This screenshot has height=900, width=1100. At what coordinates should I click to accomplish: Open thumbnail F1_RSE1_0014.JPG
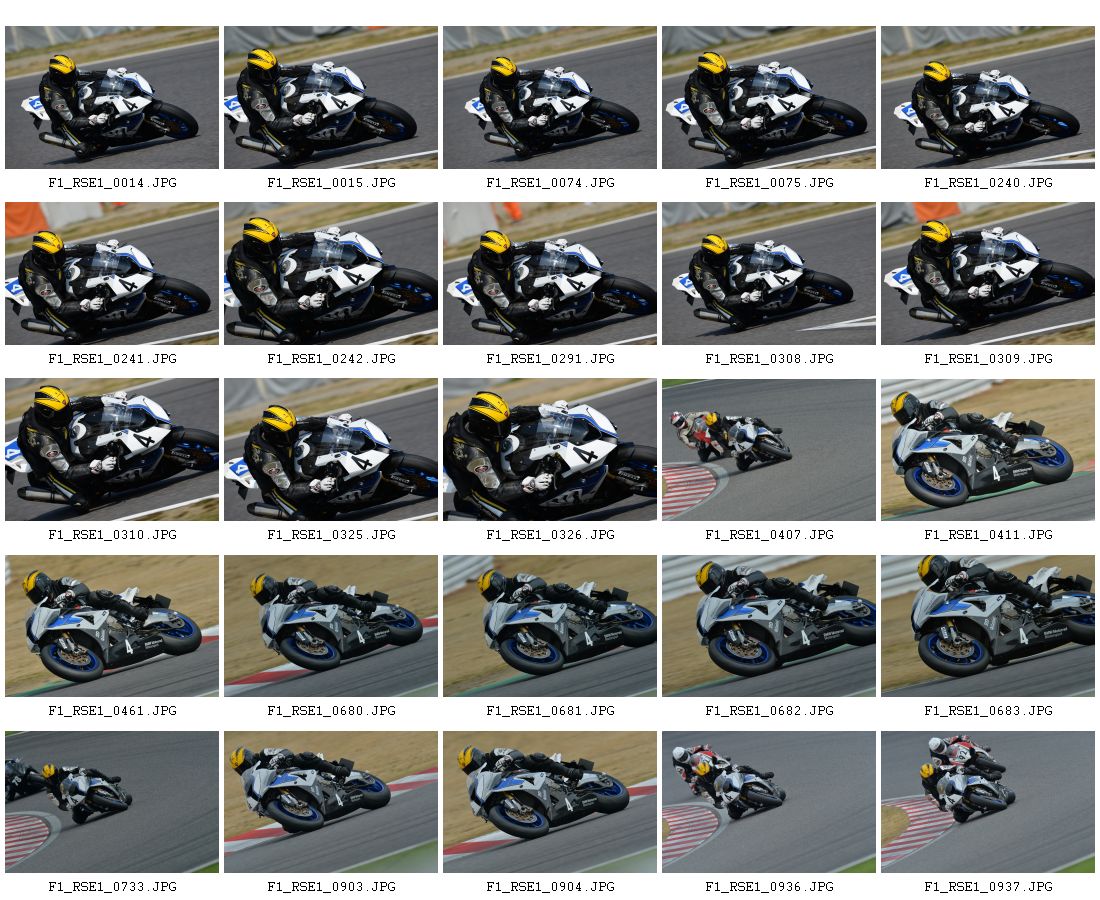click(112, 98)
